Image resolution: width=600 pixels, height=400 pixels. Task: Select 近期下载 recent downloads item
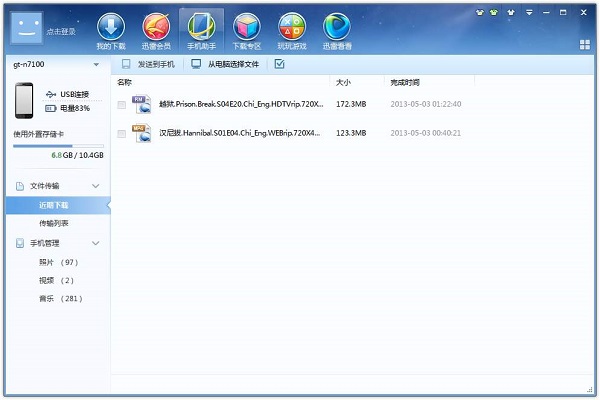click(58, 206)
